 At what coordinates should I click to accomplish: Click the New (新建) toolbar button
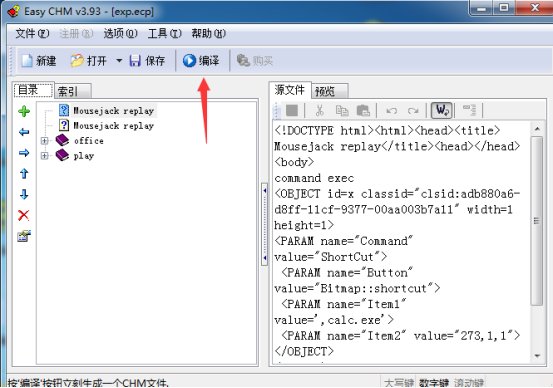tap(39, 61)
